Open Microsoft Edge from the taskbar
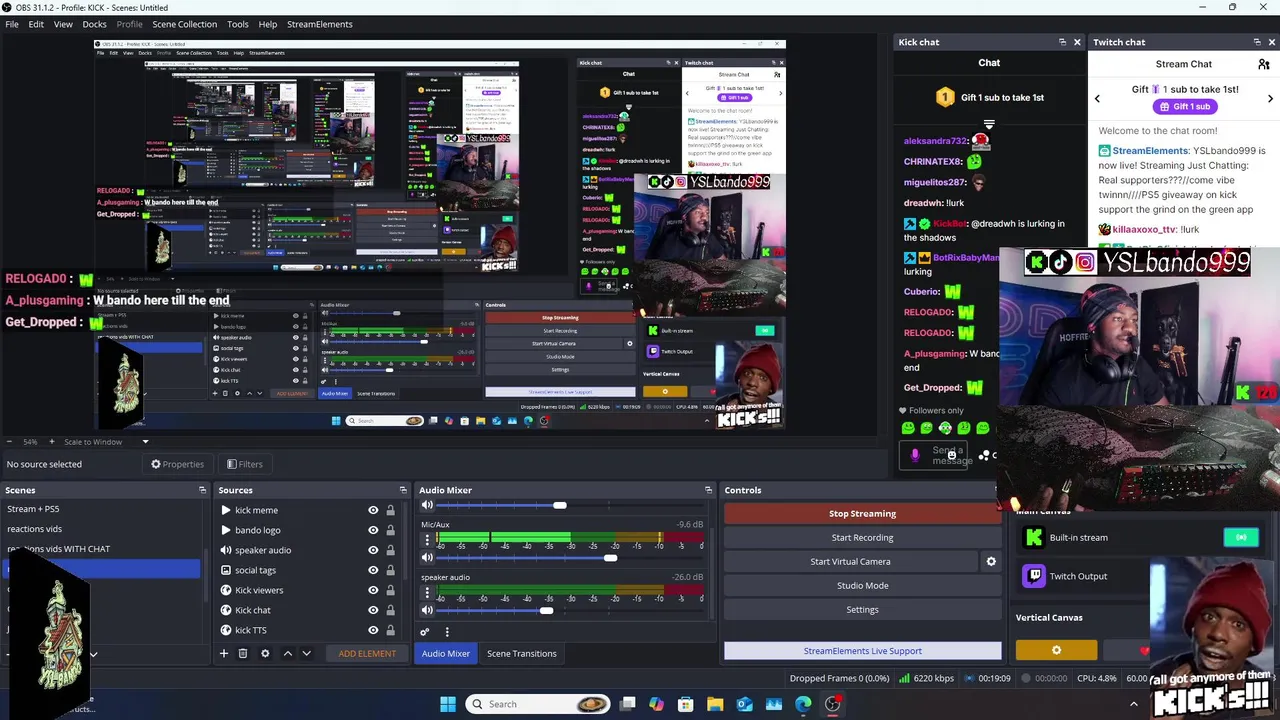This screenshot has height=720, width=1280. [x=803, y=704]
